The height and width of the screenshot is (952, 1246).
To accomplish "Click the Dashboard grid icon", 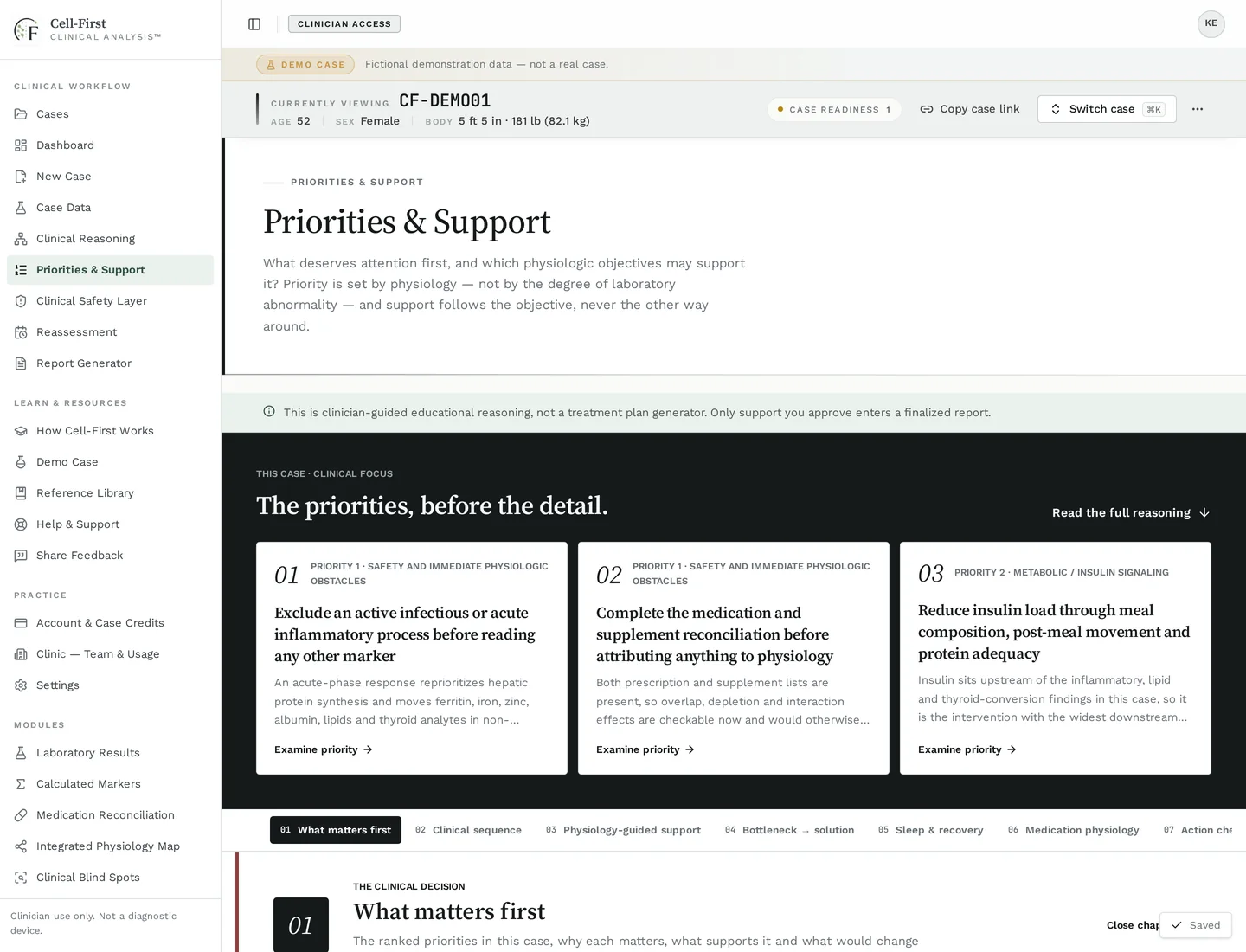I will click(x=21, y=145).
